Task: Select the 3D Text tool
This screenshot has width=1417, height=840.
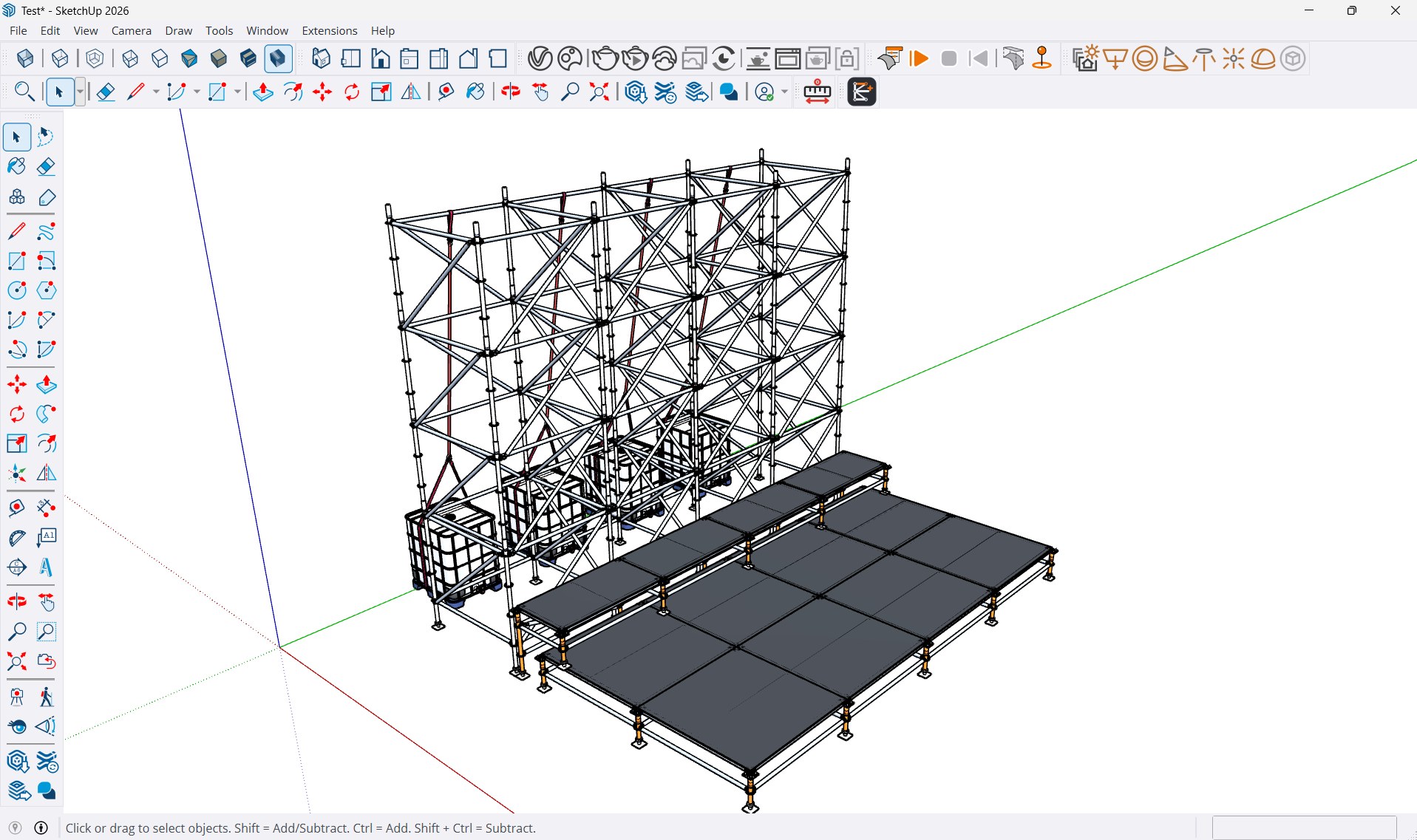Action: click(46, 567)
